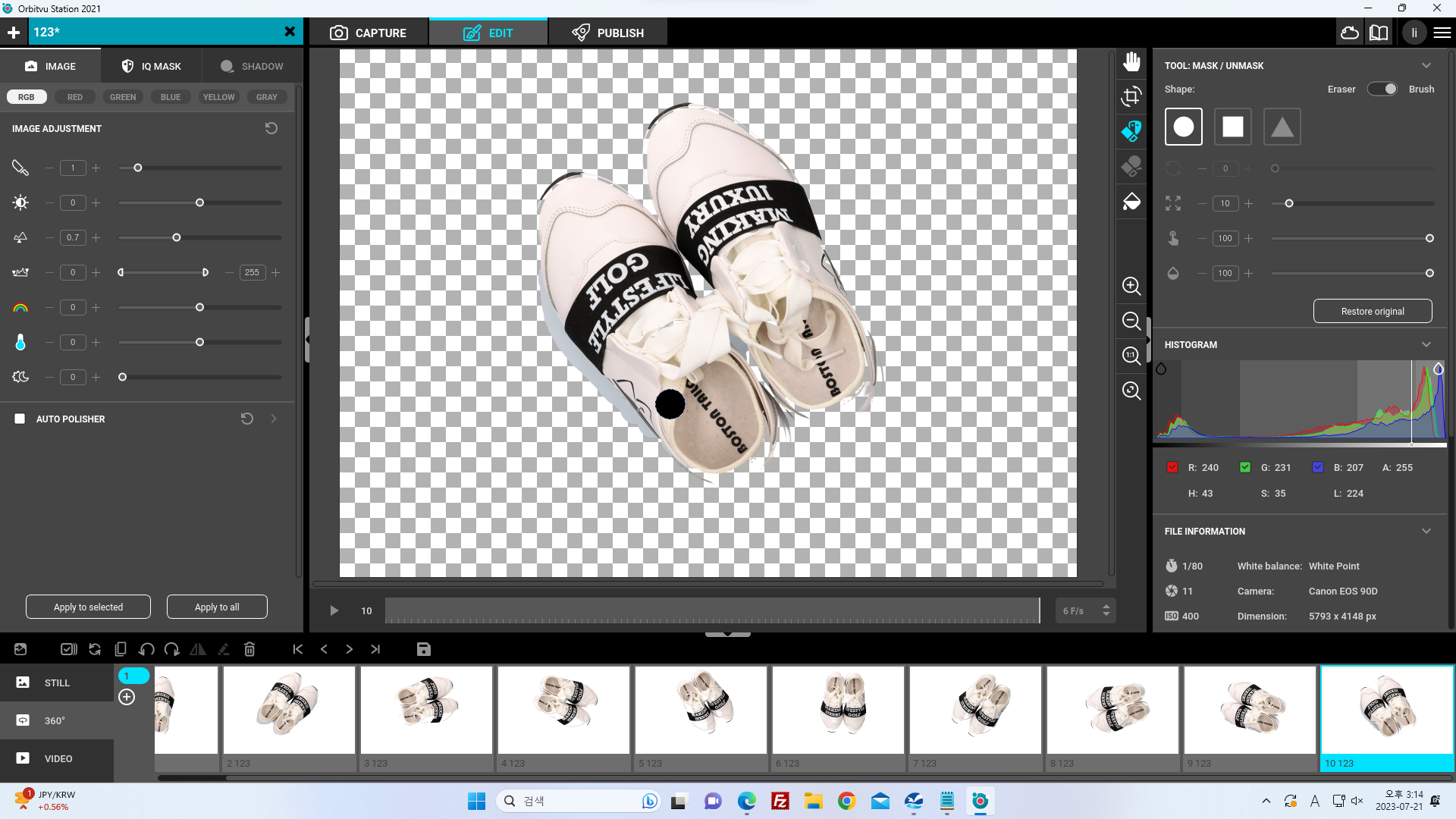
Task: Switch to the CAPTURE tab
Action: click(369, 33)
